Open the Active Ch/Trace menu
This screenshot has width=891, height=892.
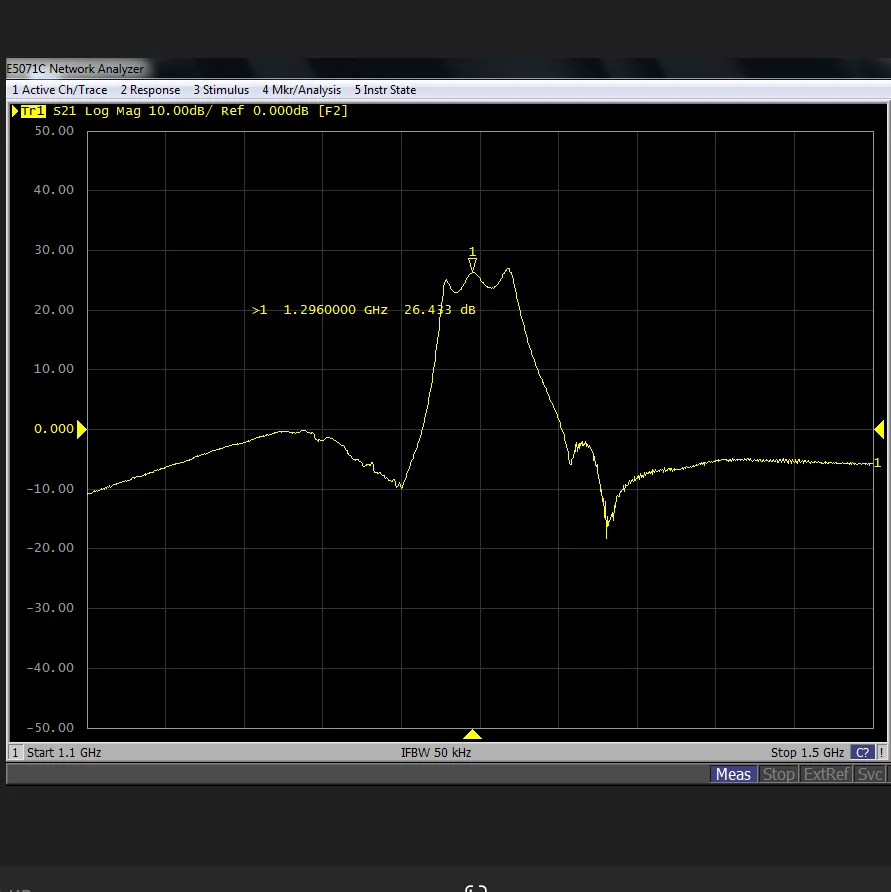(59, 90)
